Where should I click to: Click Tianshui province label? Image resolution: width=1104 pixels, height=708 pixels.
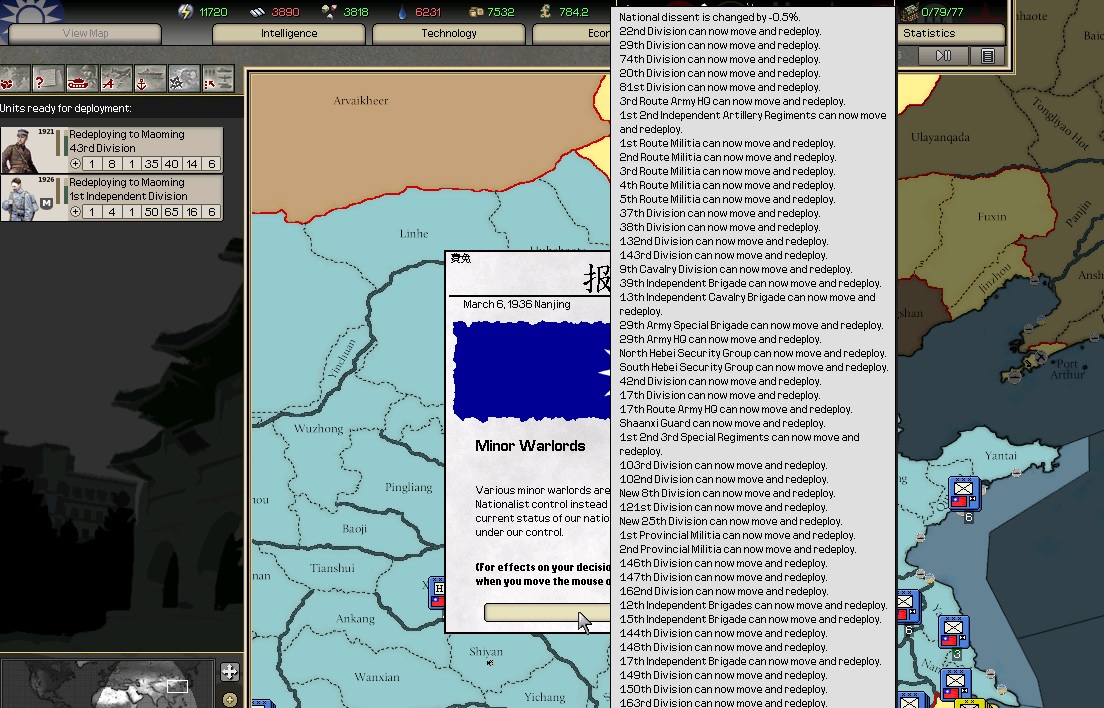[x=332, y=568]
